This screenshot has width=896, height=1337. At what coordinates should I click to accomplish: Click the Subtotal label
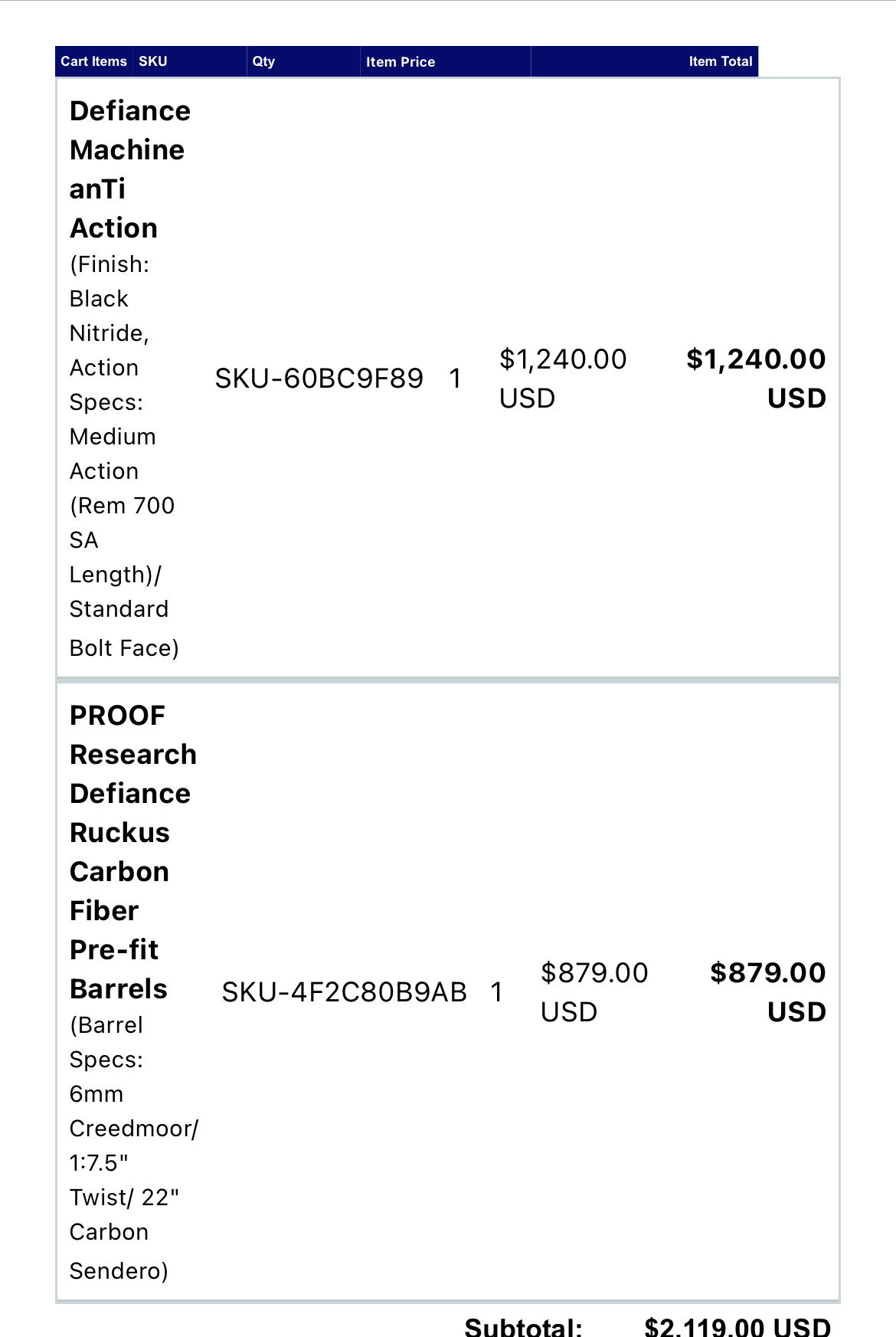tap(524, 1327)
